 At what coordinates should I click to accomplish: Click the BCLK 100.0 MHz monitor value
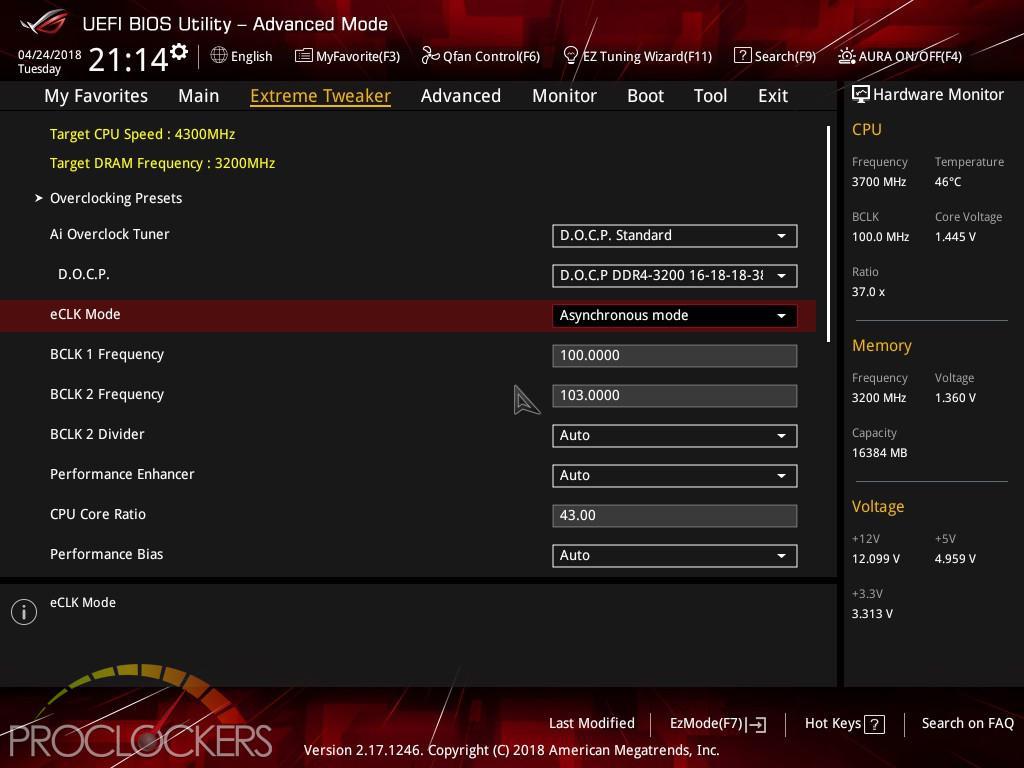coord(880,237)
